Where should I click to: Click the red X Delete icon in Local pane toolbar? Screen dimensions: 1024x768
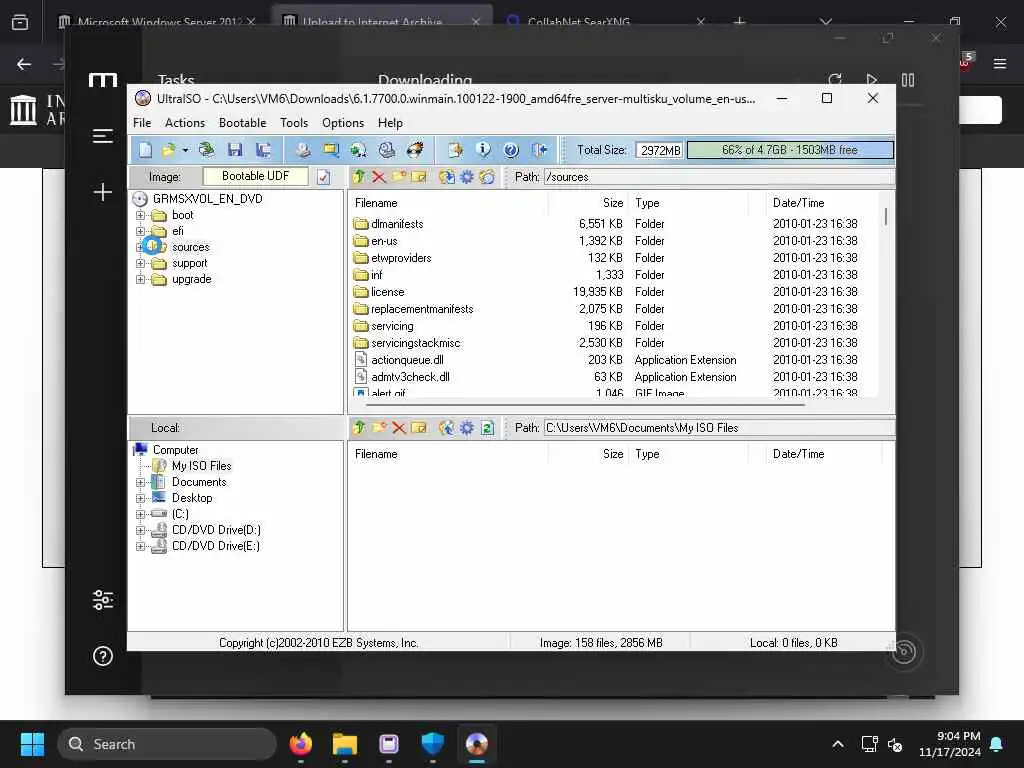tap(399, 428)
